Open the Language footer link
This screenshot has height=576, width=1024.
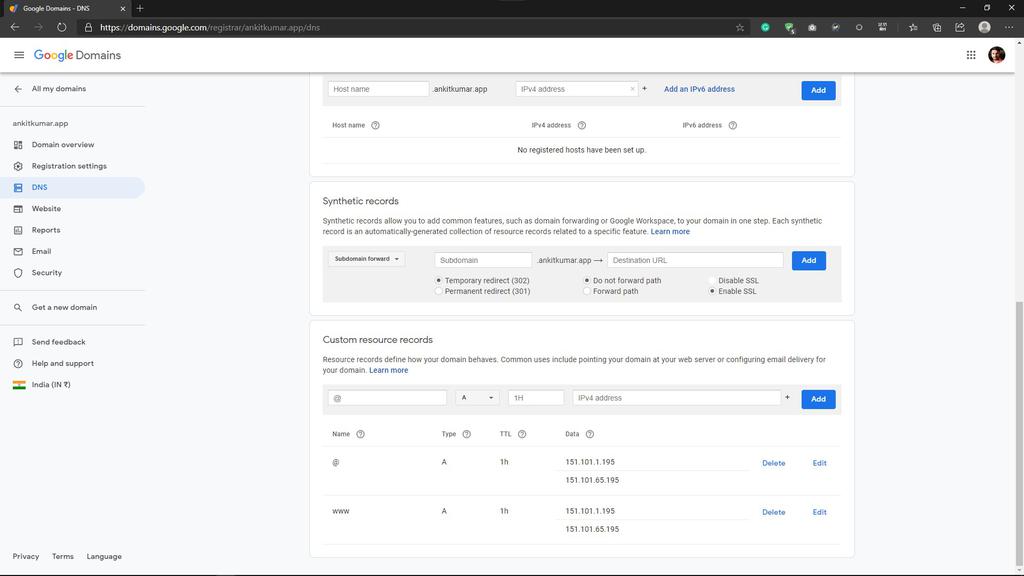(104, 556)
